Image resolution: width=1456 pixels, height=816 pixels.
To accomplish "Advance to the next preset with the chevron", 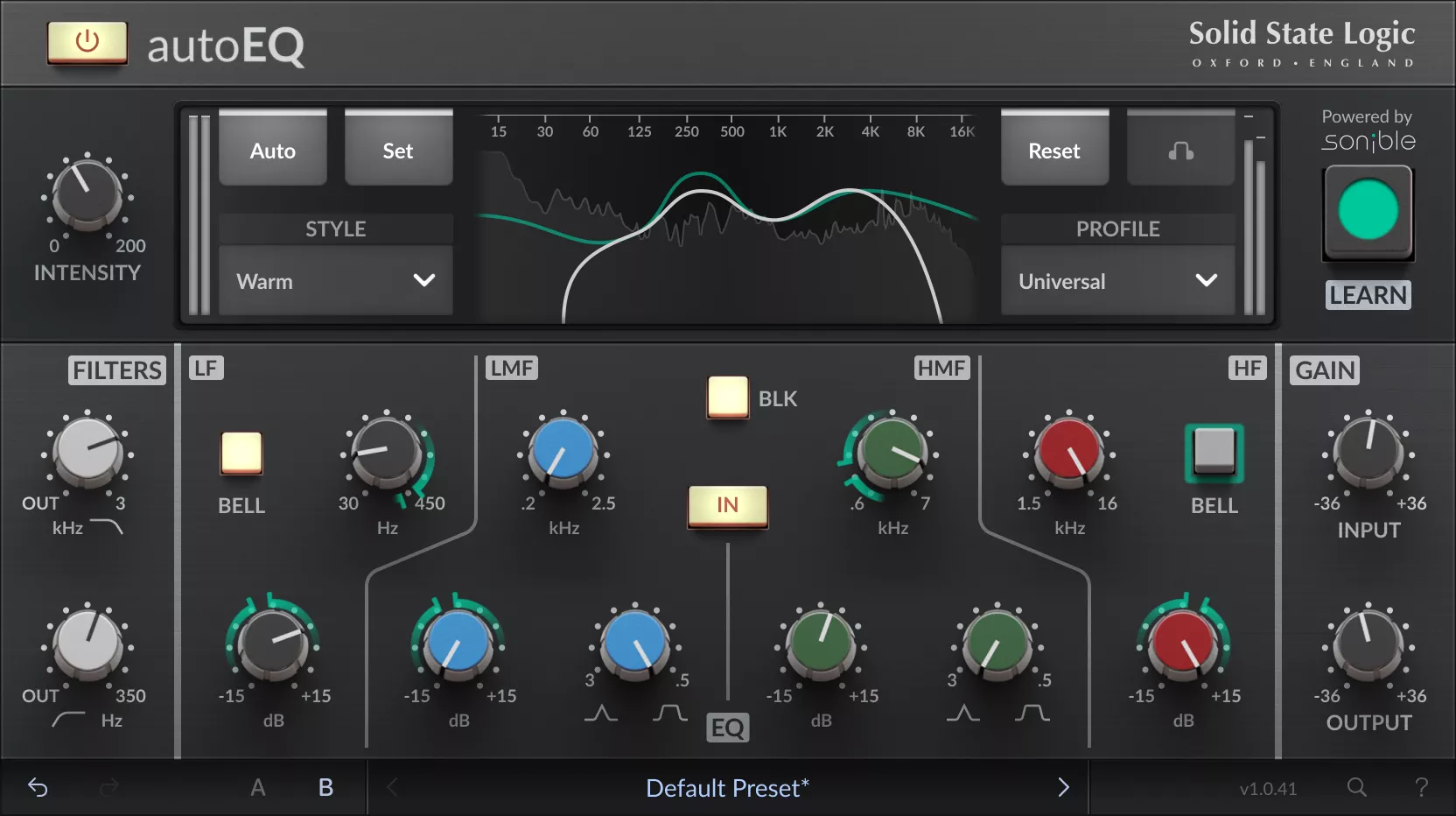I will pos(1064,787).
